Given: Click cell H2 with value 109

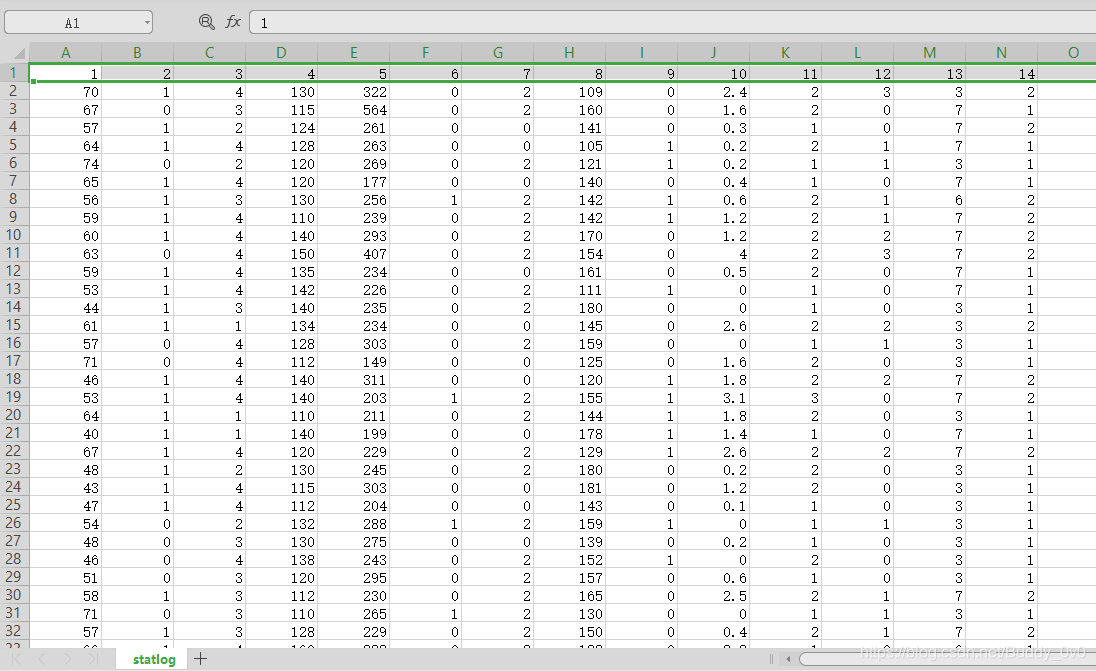Looking at the screenshot, I should click(570, 92).
